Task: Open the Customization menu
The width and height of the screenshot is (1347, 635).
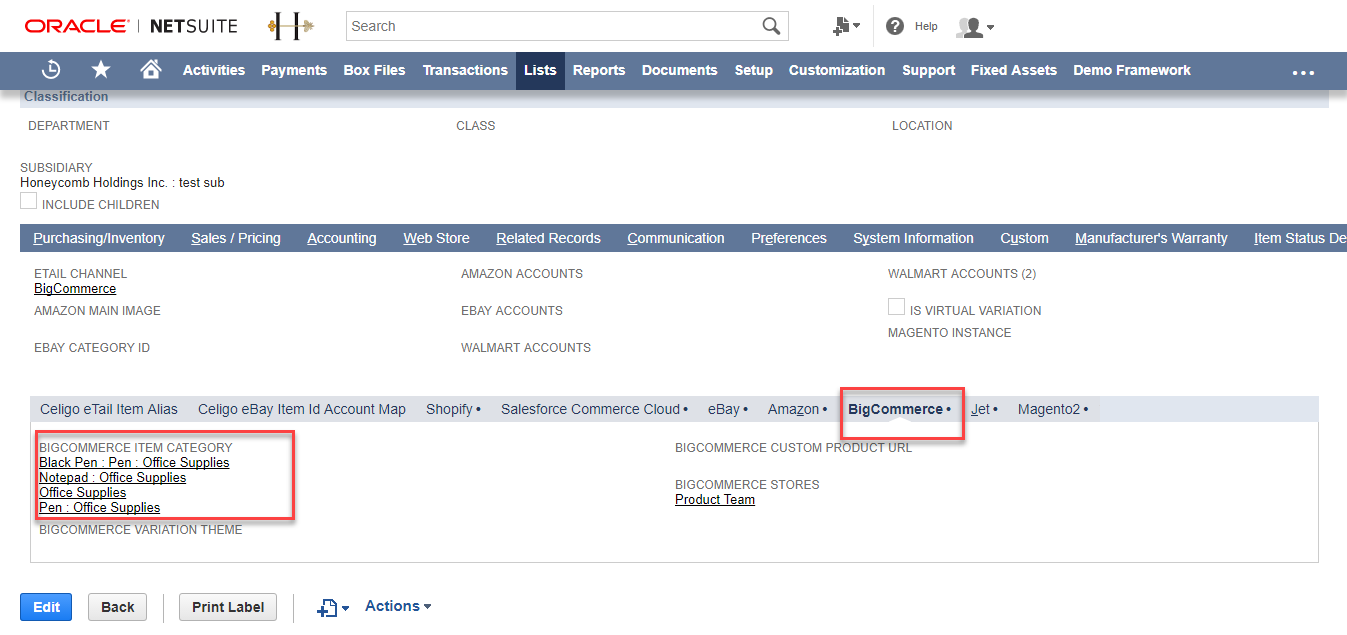Action: (837, 70)
